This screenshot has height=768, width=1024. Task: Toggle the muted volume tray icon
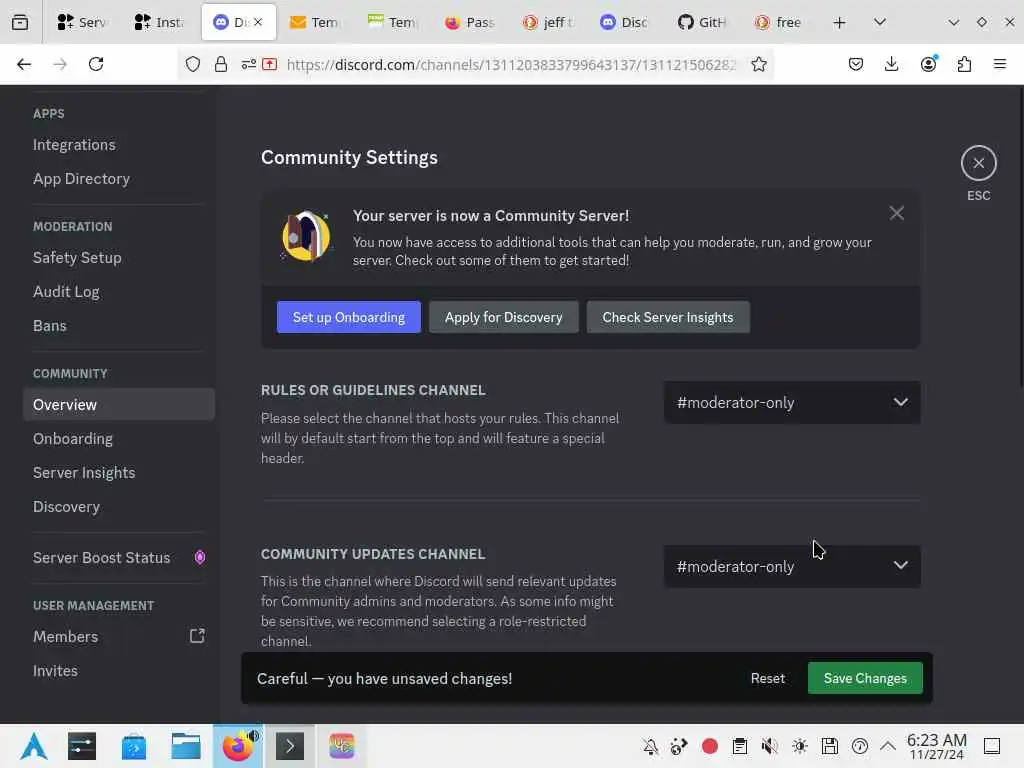coord(769,746)
